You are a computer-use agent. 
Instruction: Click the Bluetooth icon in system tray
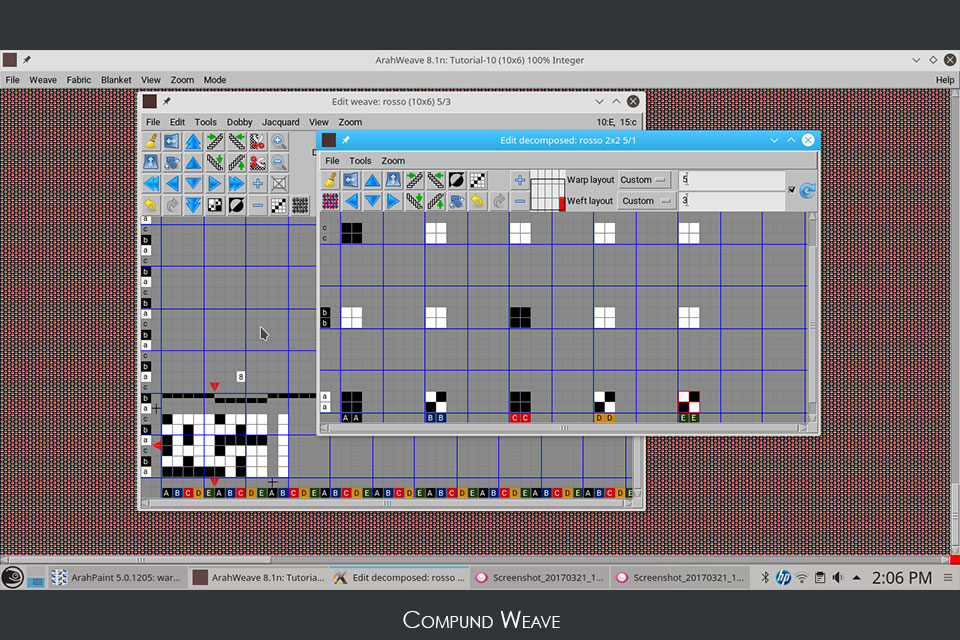coord(765,578)
